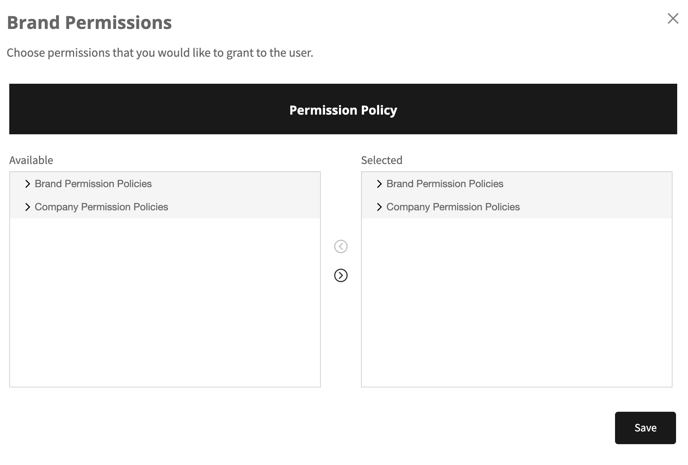Close the Brand Permissions dialog
The image size is (688, 465).
[x=673, y=18]
